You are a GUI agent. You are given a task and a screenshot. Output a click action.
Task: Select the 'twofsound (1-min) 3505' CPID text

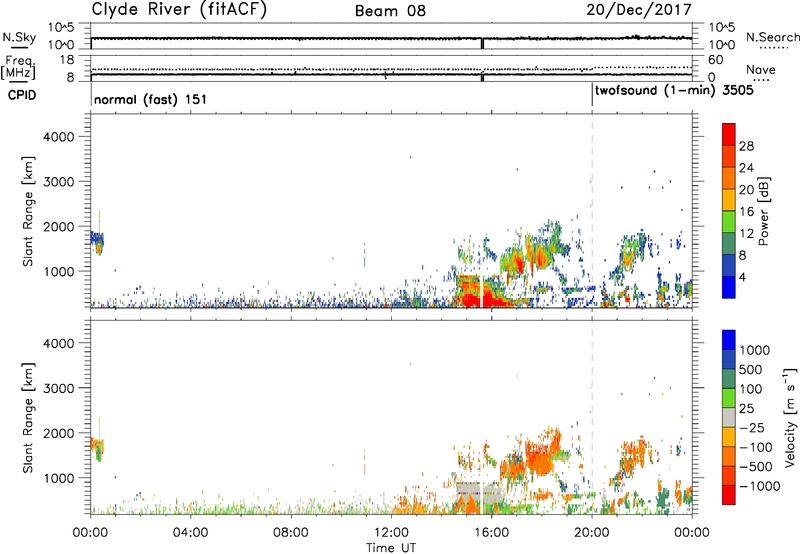coord(674,90)
